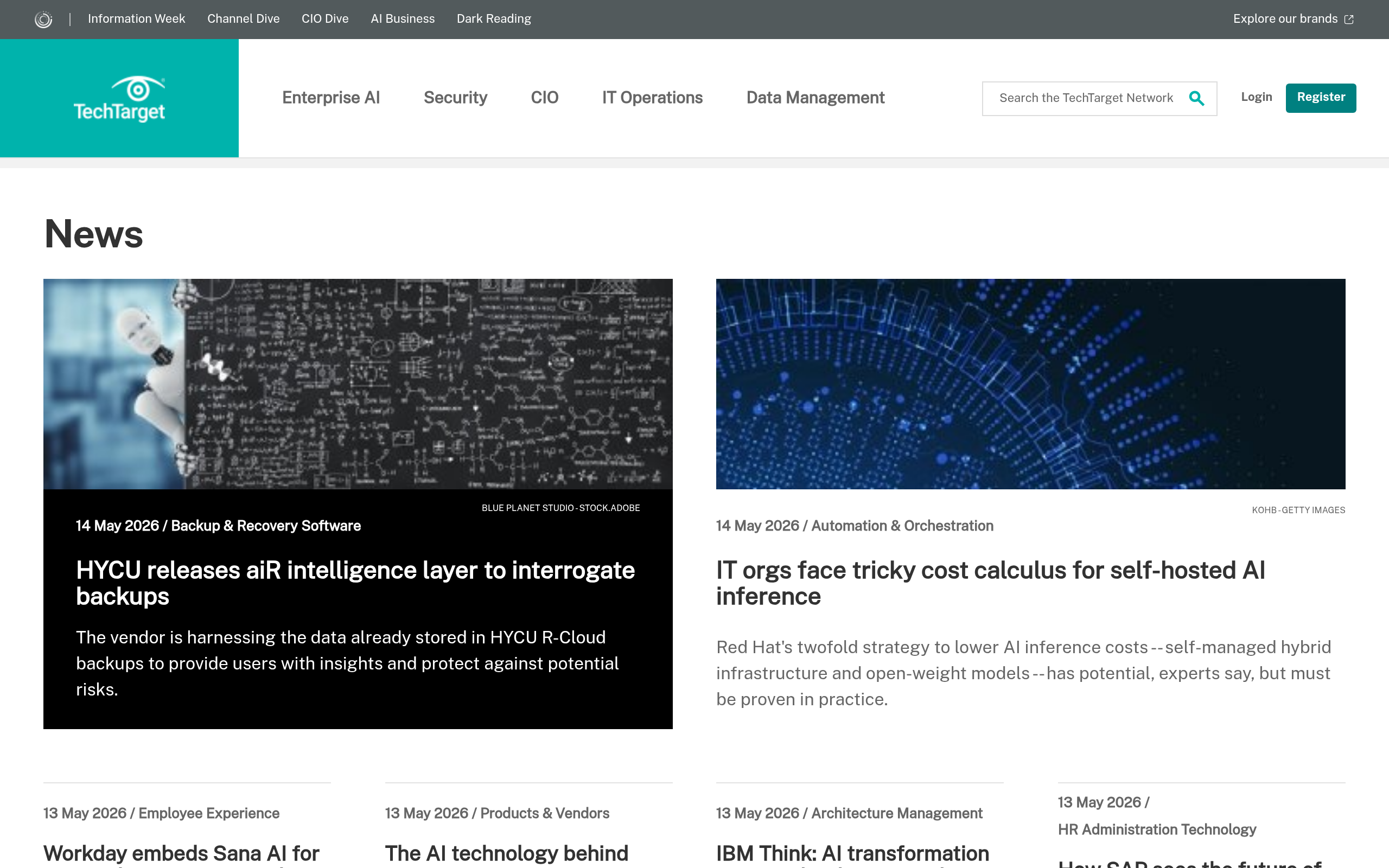Open Channel Dive link
Viewport: 1389px width, 868px height.
(x=244, y=19)
